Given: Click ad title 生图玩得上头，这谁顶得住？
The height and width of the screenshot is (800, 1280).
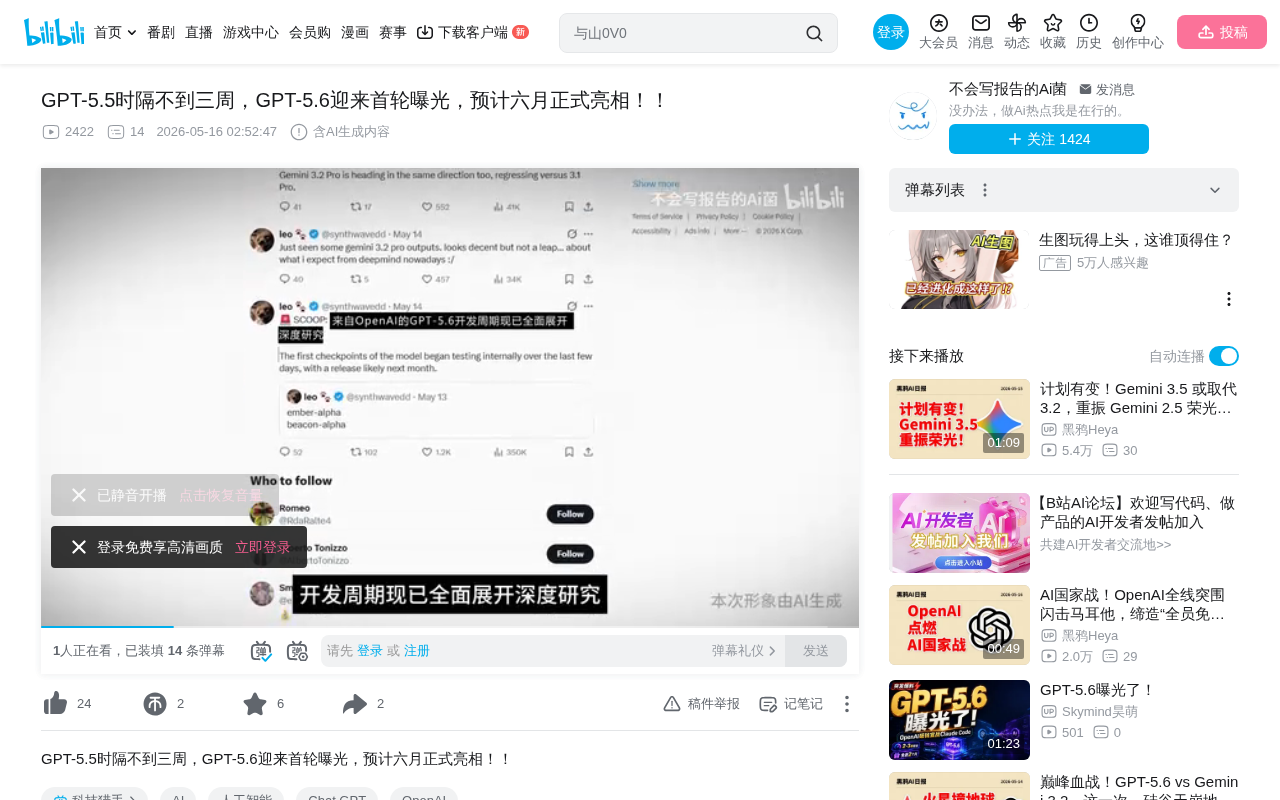Looking at the screenshot, I should (x=1136, y=240).
